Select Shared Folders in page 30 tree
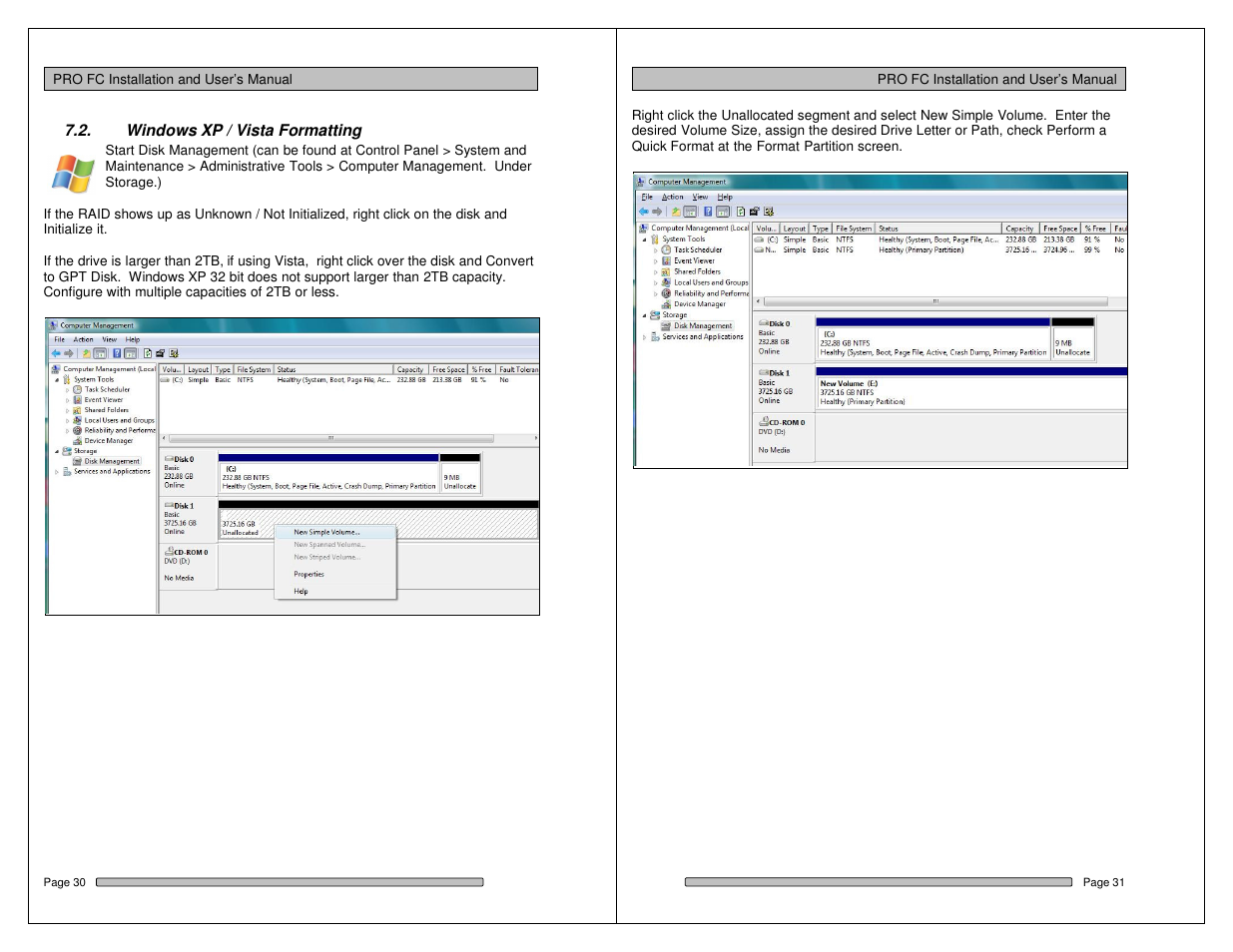Screen dimensions: 1233x952 107,410
